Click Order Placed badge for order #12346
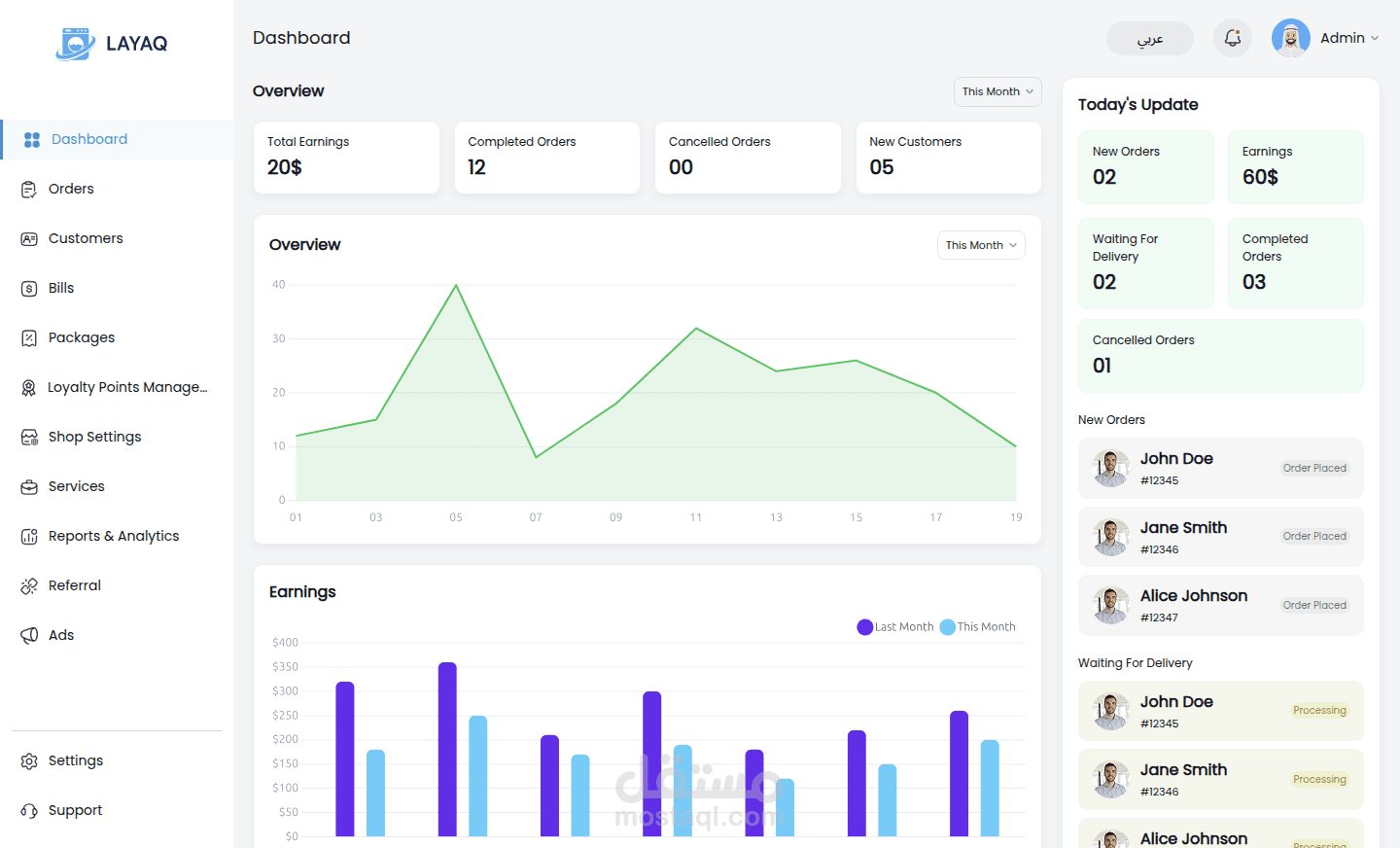 pyautogui.click(x=1314, y=536)
